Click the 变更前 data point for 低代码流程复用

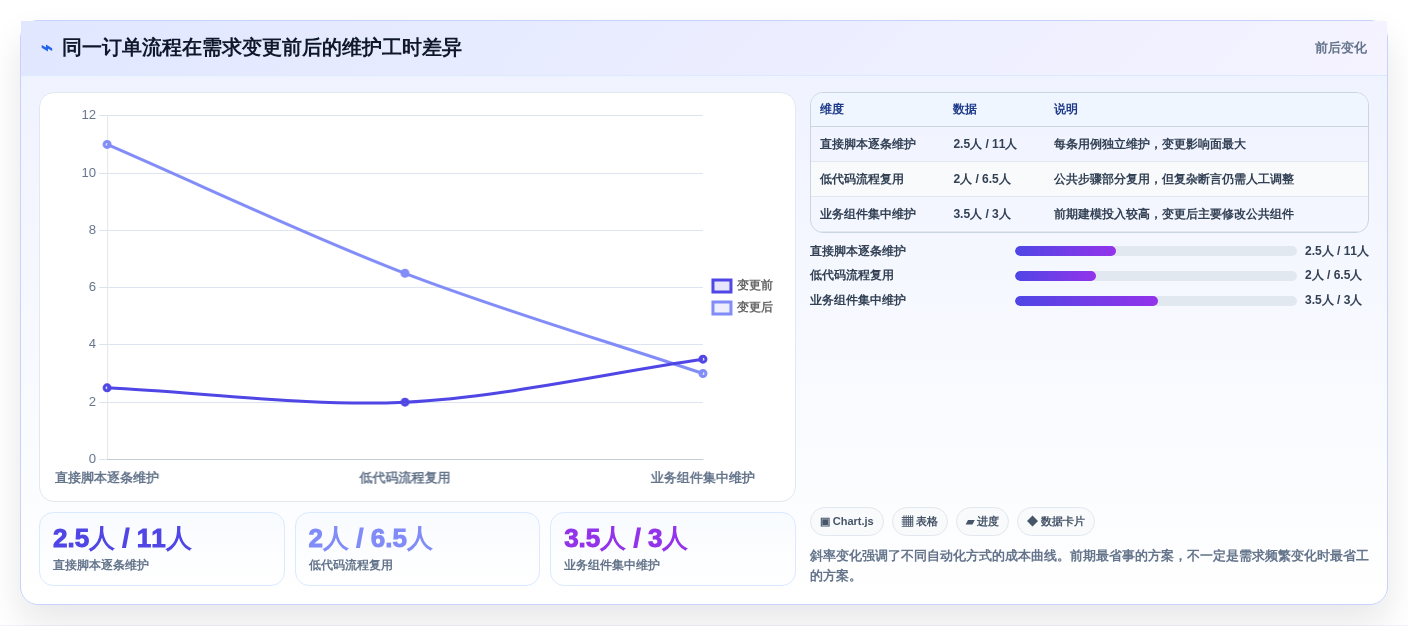coord(405,402)
